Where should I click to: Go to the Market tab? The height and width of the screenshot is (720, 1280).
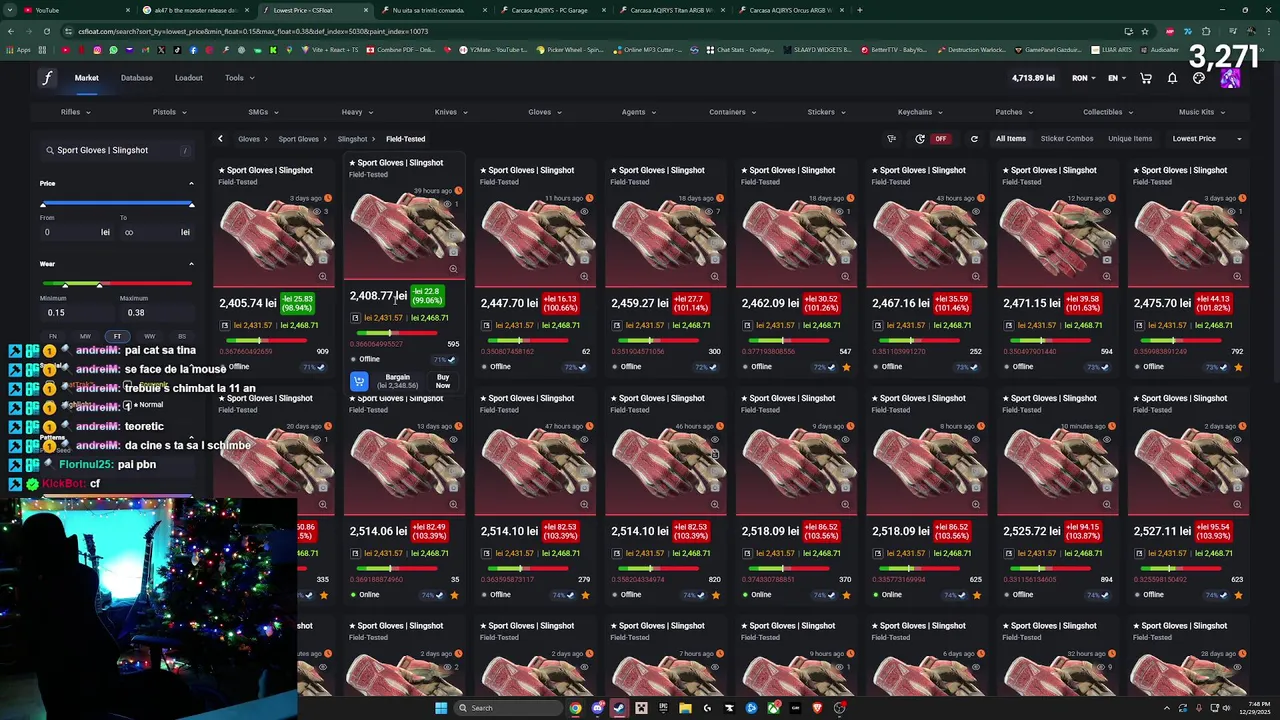[87, 78]
